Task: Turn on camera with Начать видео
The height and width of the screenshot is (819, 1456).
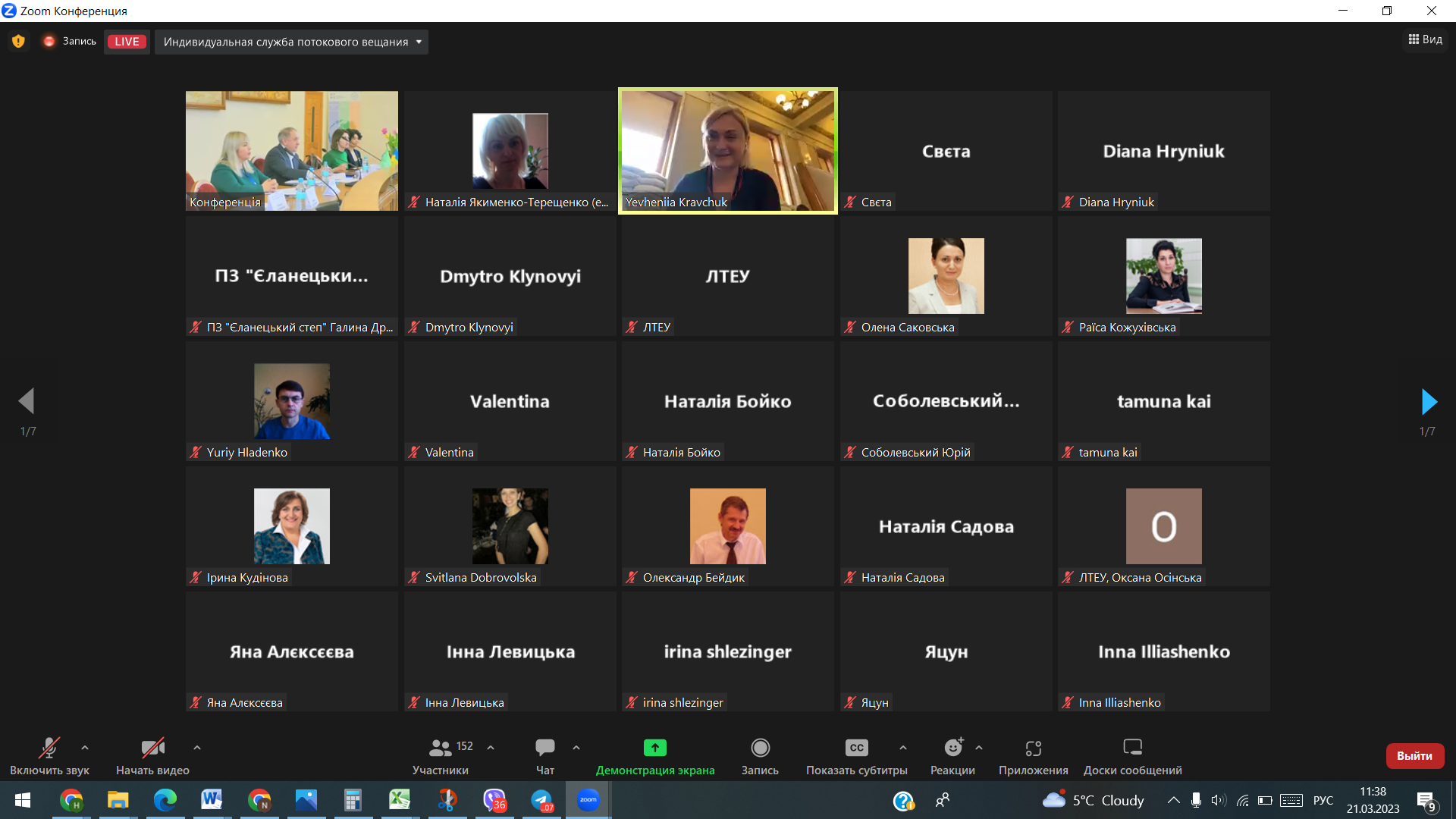Action: (x=152, y=748)
